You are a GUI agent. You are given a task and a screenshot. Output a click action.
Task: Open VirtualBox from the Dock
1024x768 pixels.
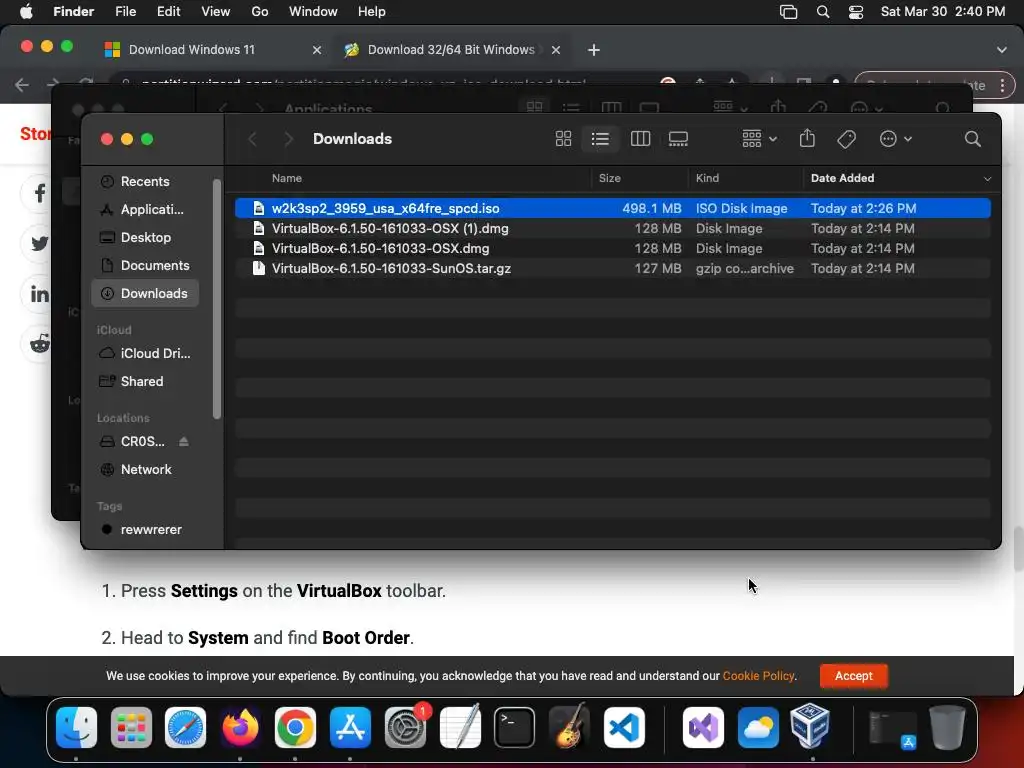[810, 726]
